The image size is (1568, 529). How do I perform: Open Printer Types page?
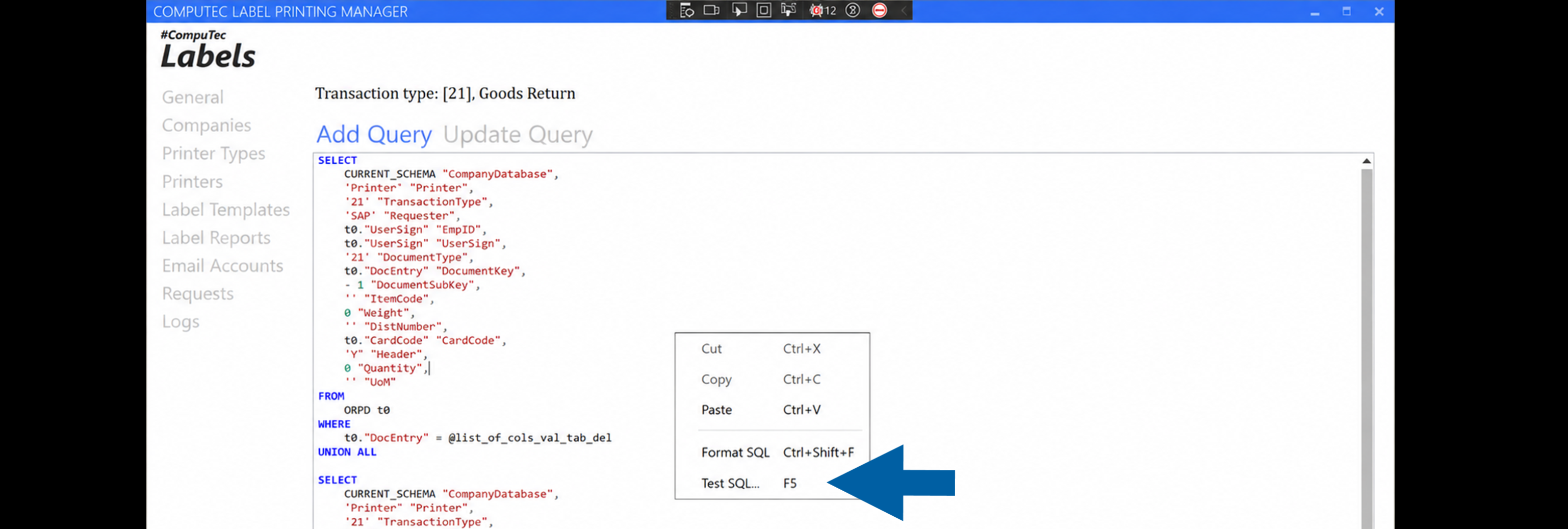click(x=214, y=154)
